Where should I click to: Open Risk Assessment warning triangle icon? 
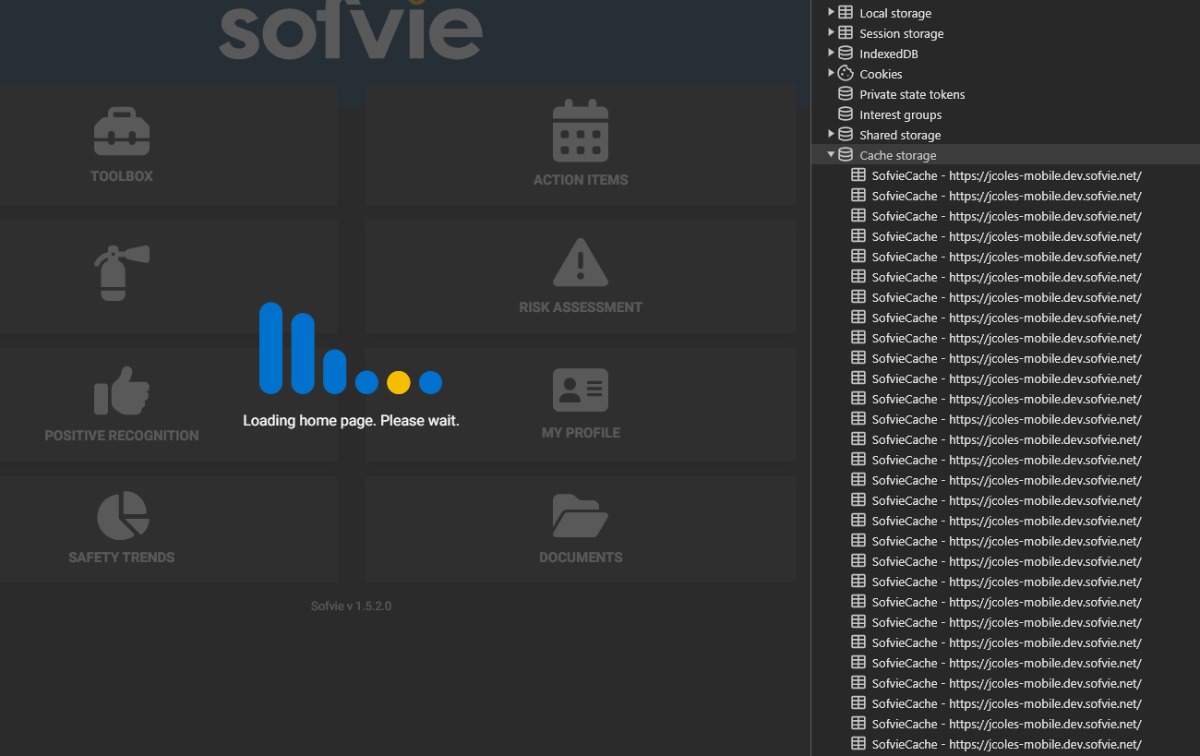click(x=581, y=262)
